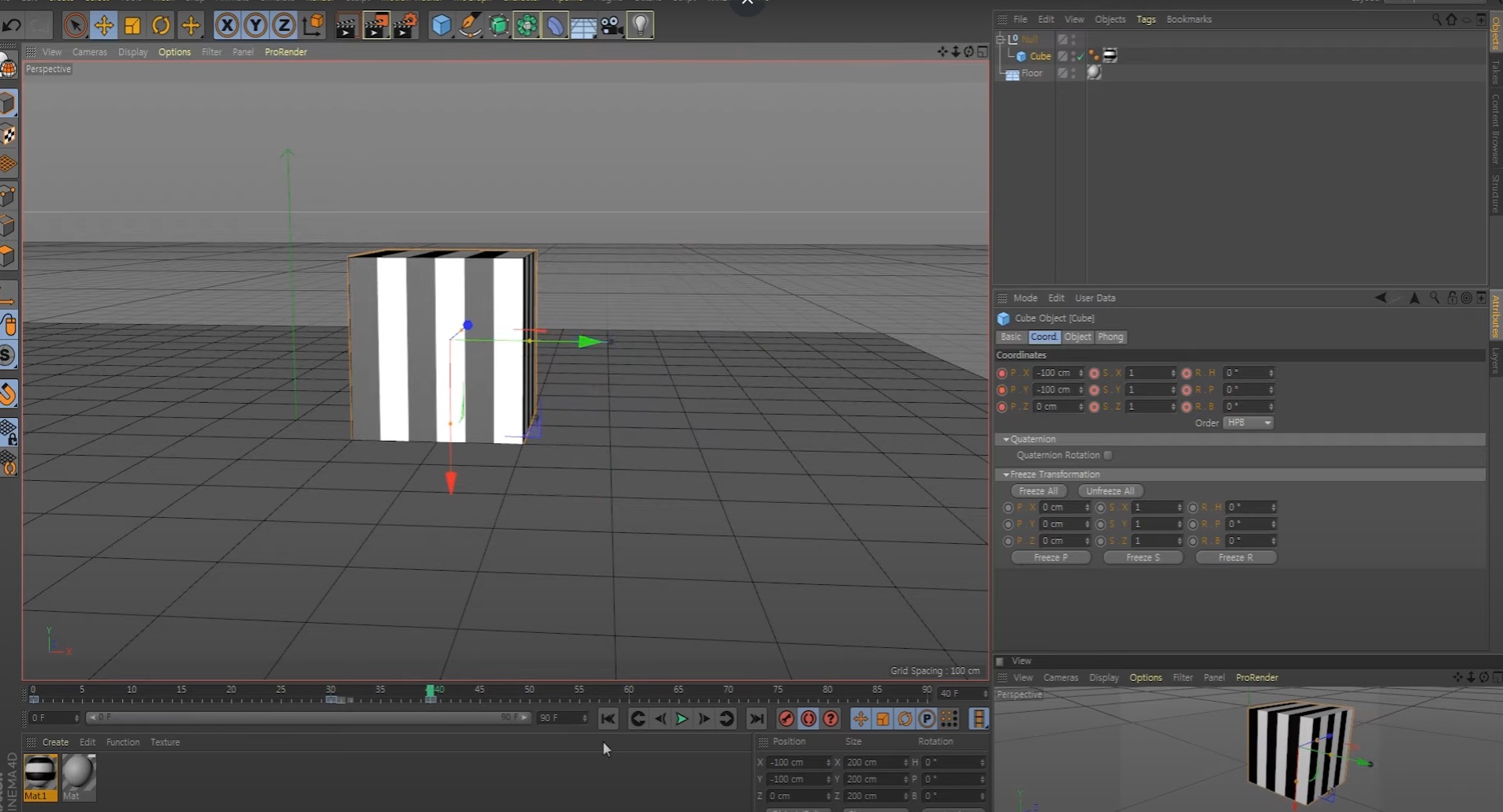The image size is (1503, 812).
Task: Collapse the Quaternion section
Action: click(1005, 439)
